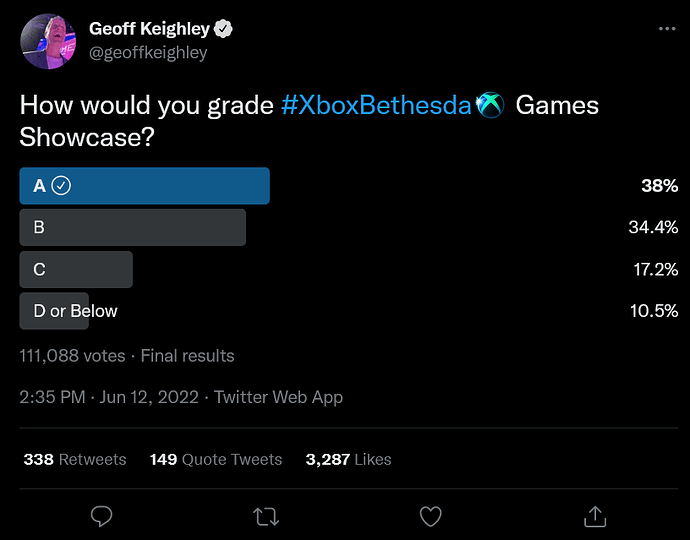Screen dimensions: 690x540
Task: Click the Xbox logo emoji in tweet
Action: click(491, 105)
